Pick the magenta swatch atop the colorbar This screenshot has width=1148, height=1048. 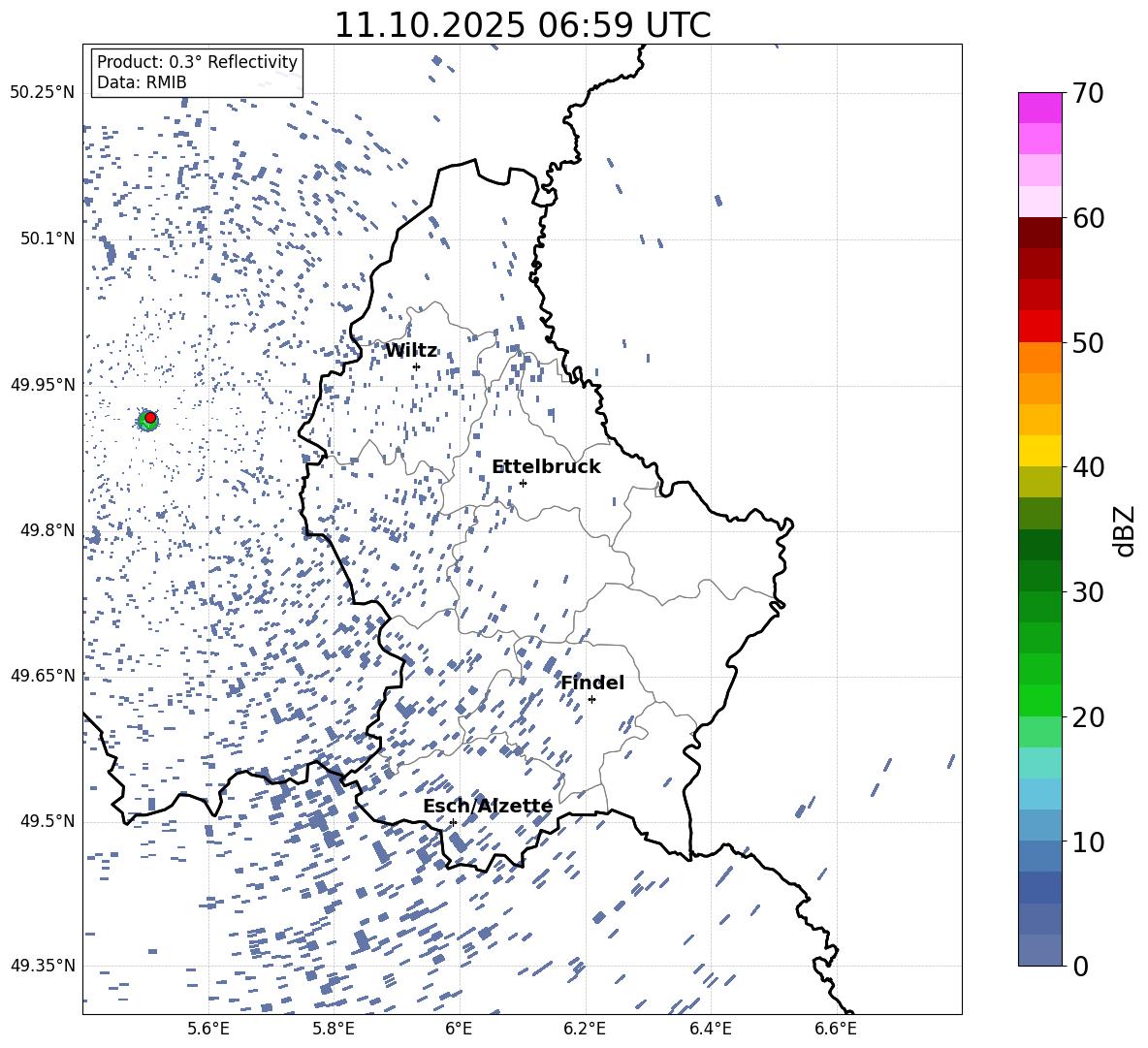point(1040,108)
